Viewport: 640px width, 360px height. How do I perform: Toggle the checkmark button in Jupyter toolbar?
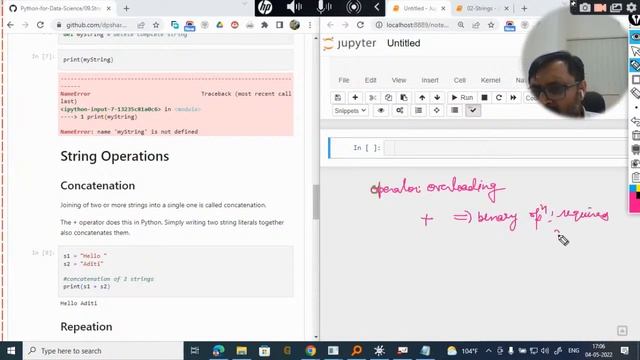(473, 111)
